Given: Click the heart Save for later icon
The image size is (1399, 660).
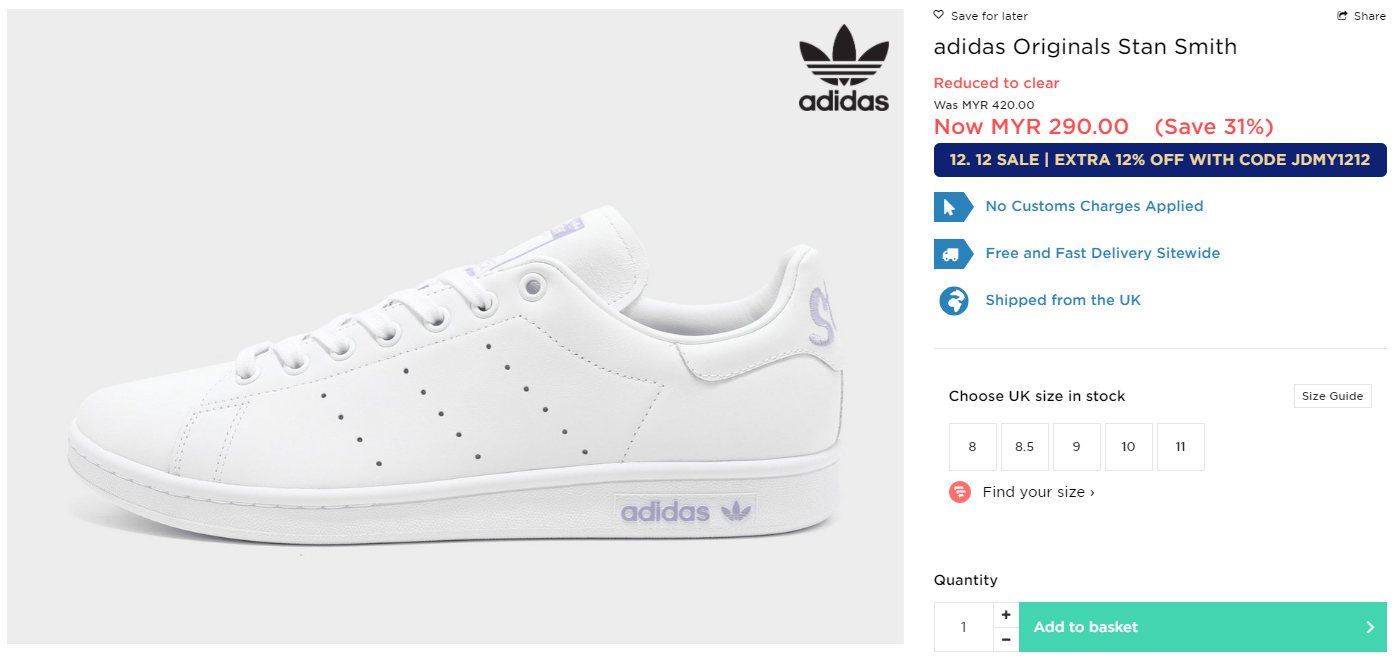Looking at the screenshot, I should 938,15.
